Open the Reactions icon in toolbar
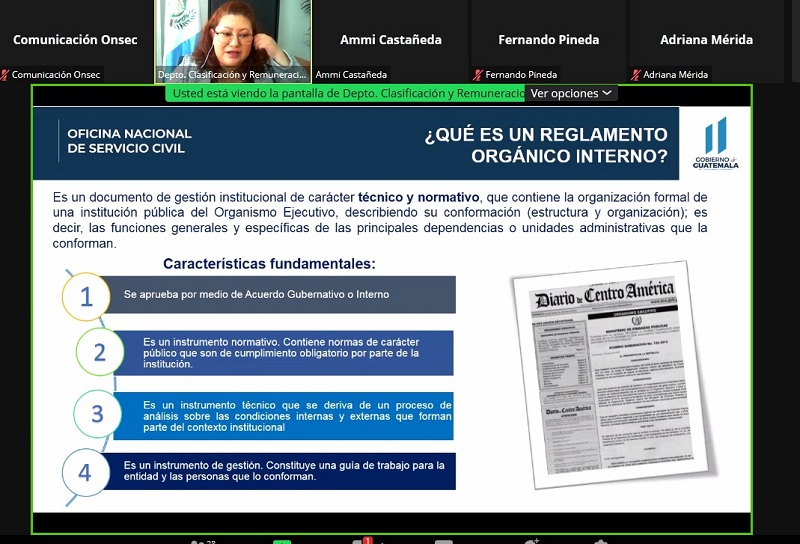Image resolution: width=800 pixels, height=544 pixels. 530,541
